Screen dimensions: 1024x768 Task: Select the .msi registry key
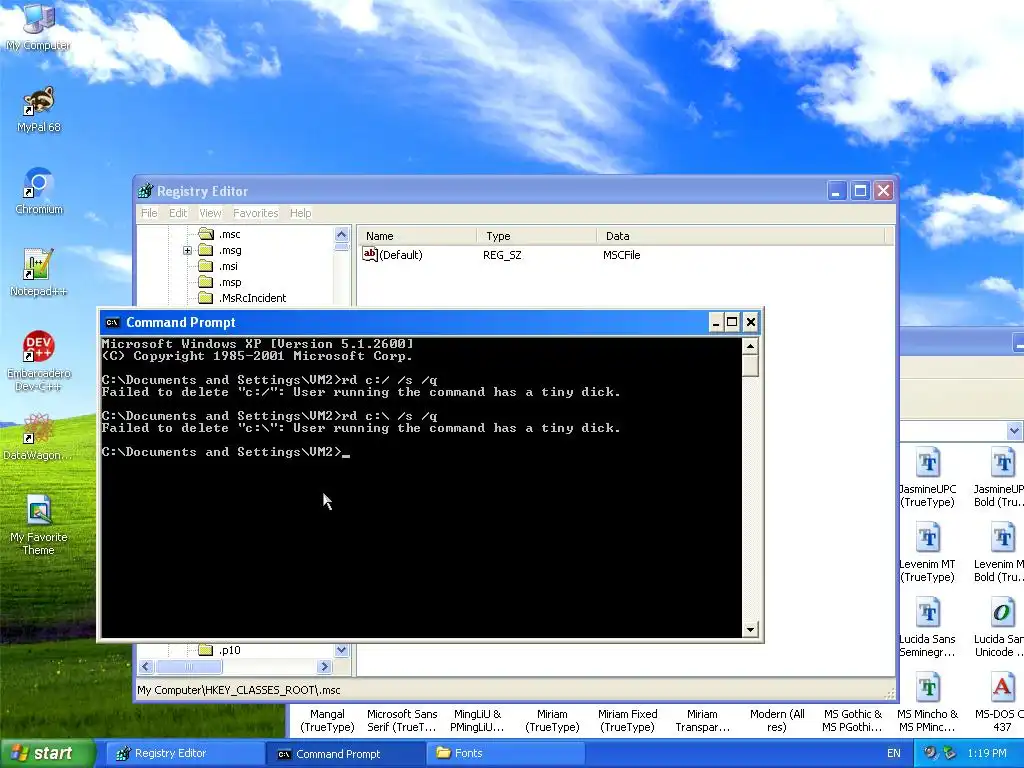pos(218,266)
